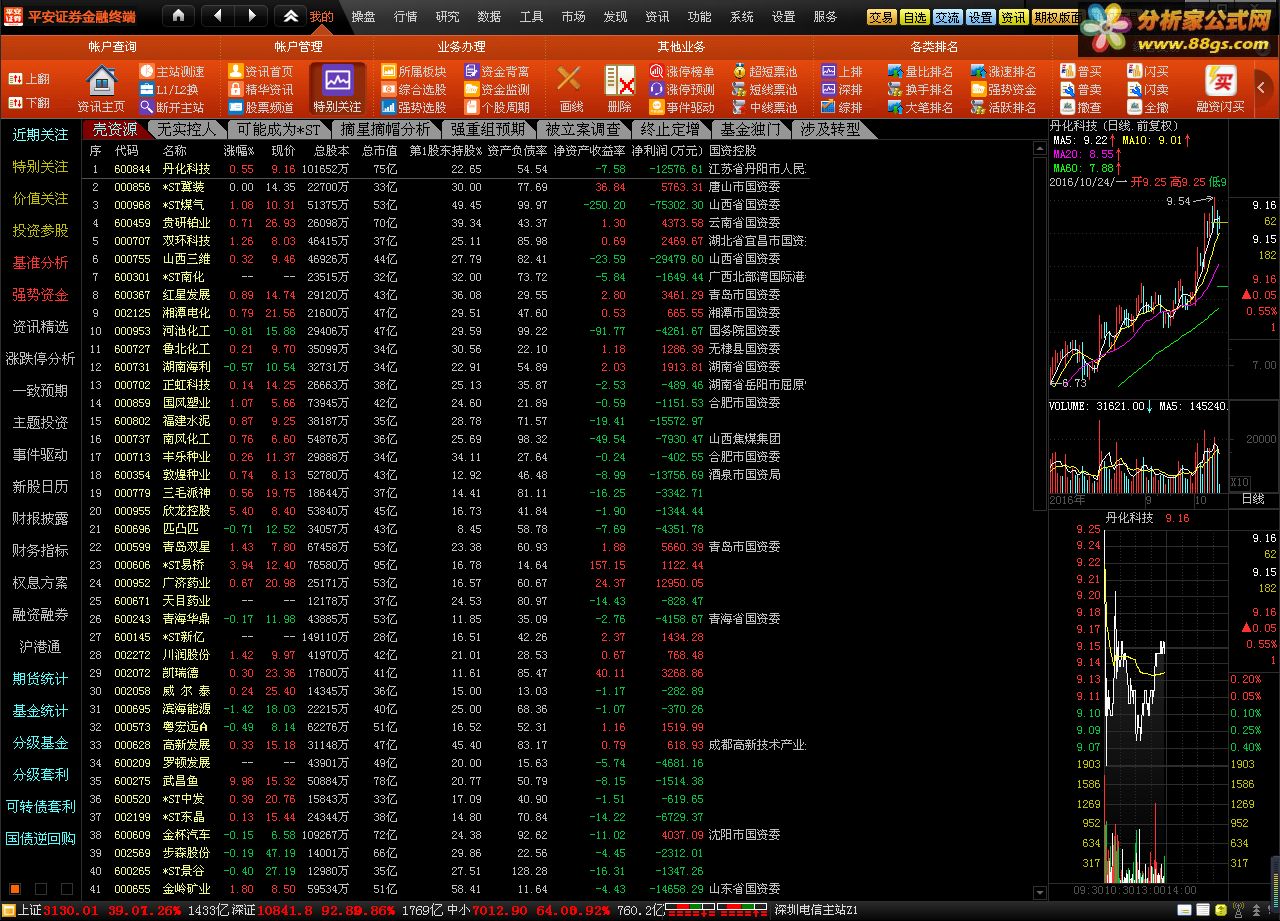The height and width of the screenshot is (921, 1280).
Task: Click the 交流 shortcut button
Action: [x=947, y=18]
